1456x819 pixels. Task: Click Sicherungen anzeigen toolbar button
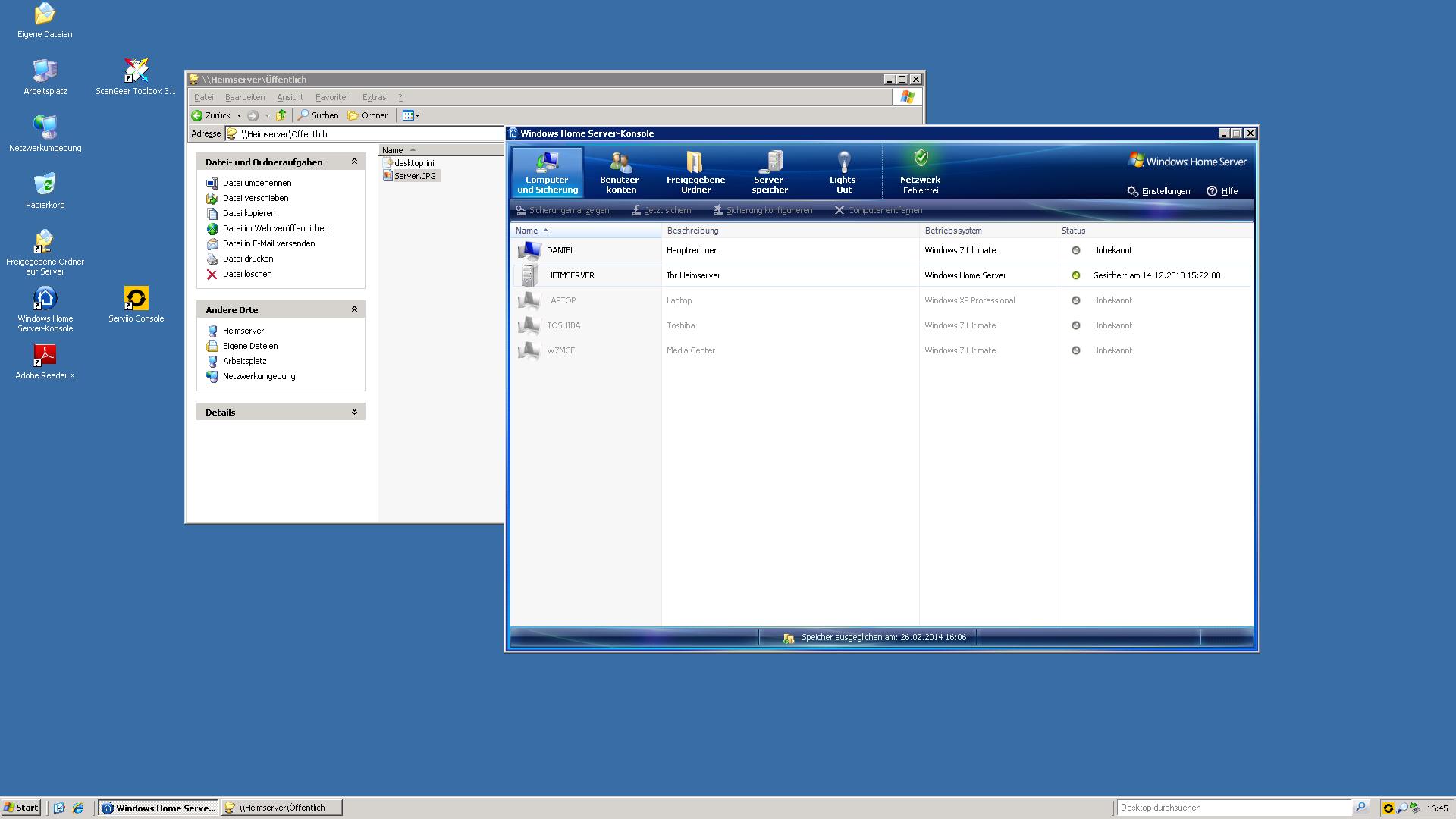[x=562, y=210]
